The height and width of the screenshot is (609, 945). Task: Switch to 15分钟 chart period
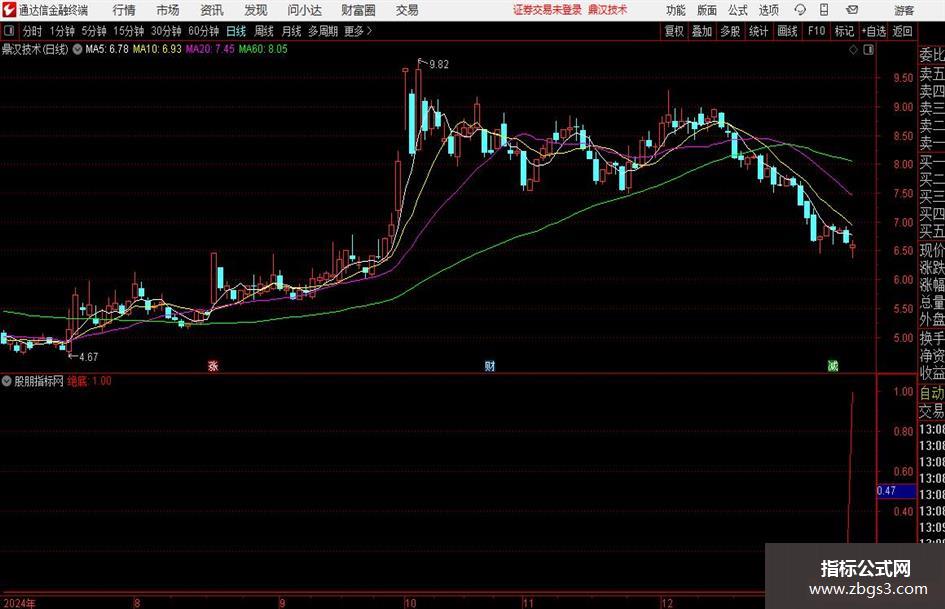128,31
